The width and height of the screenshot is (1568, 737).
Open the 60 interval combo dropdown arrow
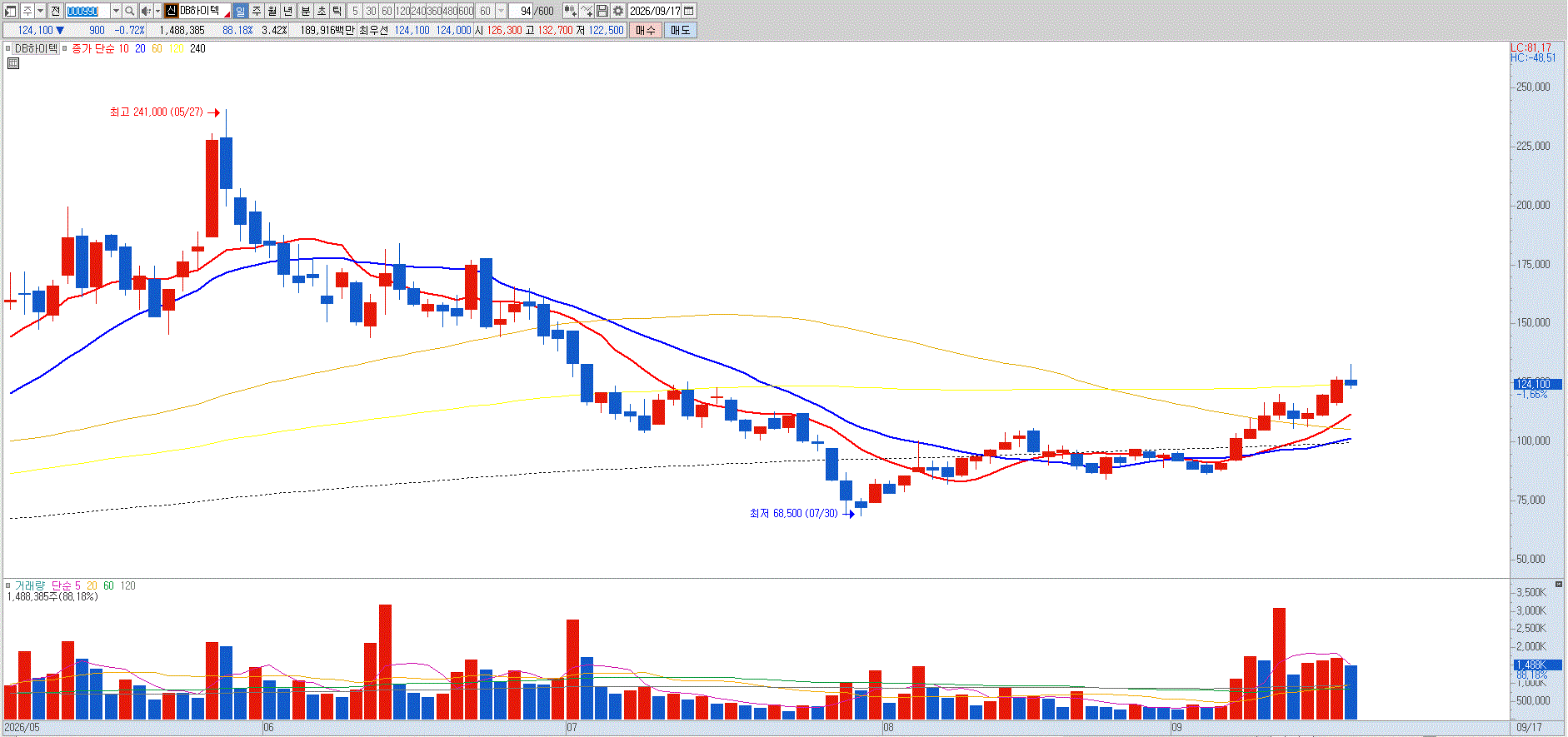pos(501,11)
